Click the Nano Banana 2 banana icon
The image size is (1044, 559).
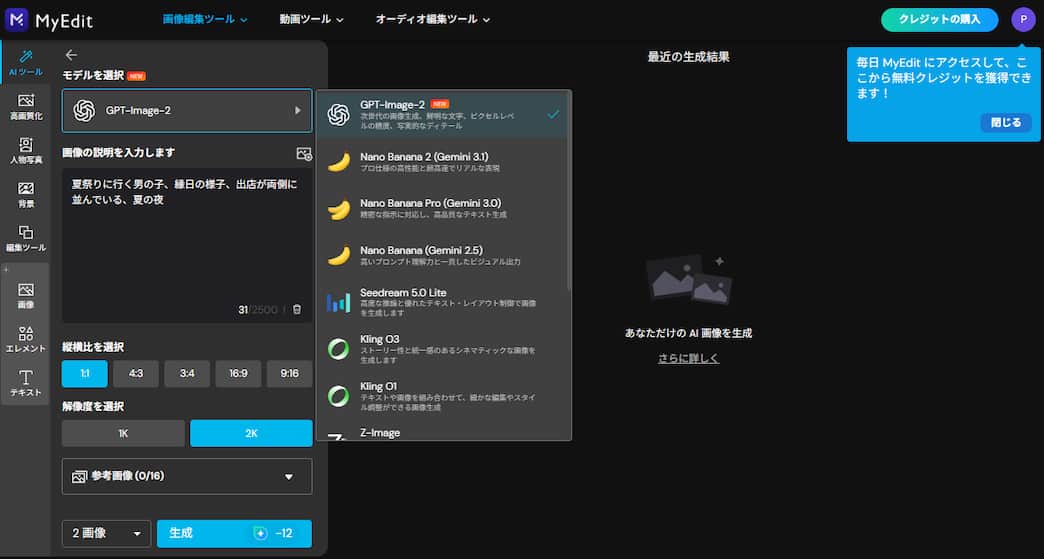tap(339, 162)
